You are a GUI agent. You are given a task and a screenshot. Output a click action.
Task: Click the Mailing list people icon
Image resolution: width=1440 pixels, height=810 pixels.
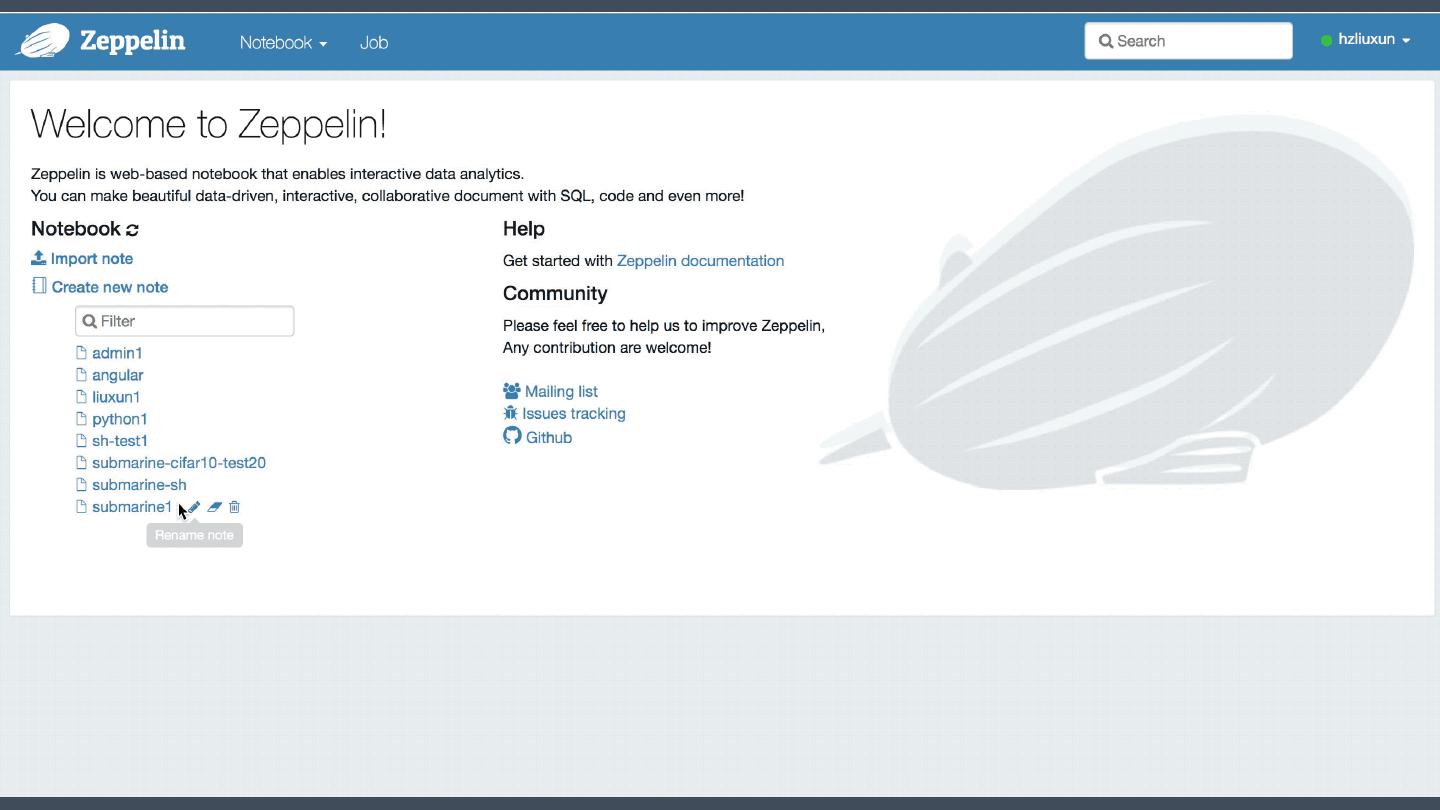pos(512,391)
